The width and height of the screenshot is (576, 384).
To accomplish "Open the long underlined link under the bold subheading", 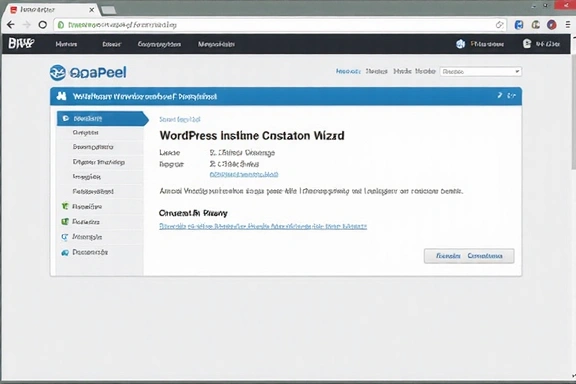I will [263, 226].
